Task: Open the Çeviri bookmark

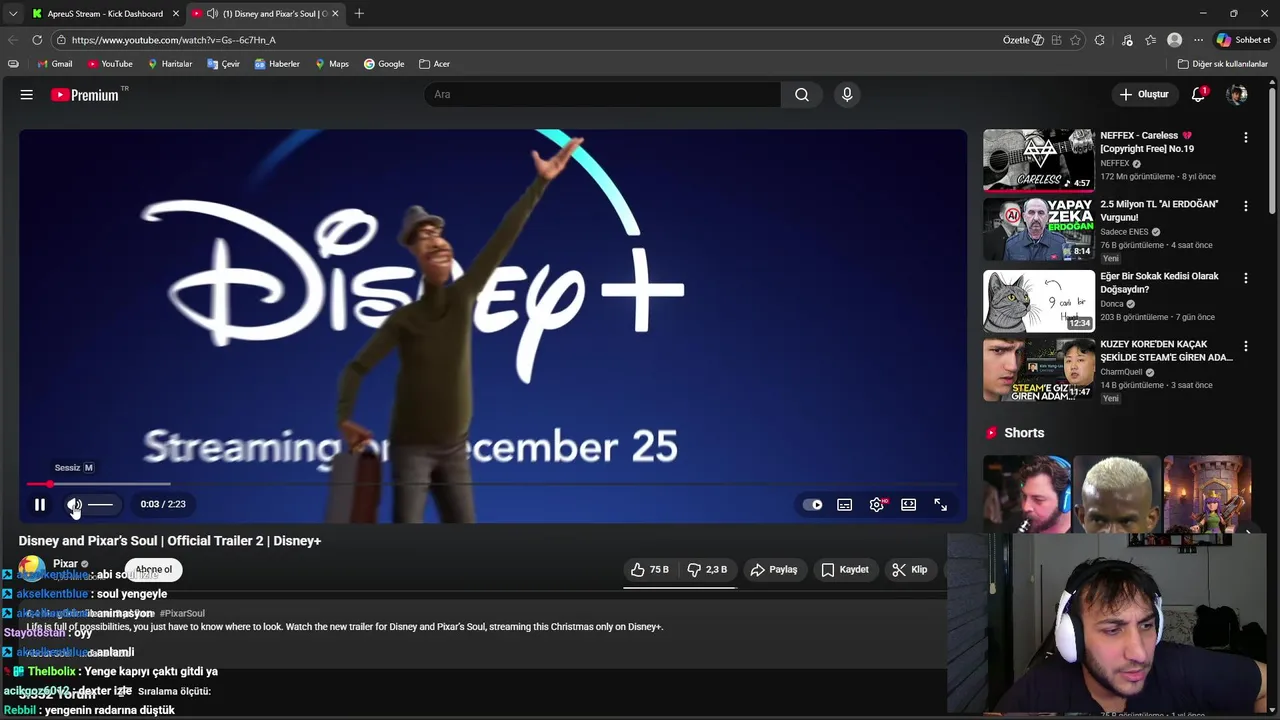Action: (x=224, y=64)
